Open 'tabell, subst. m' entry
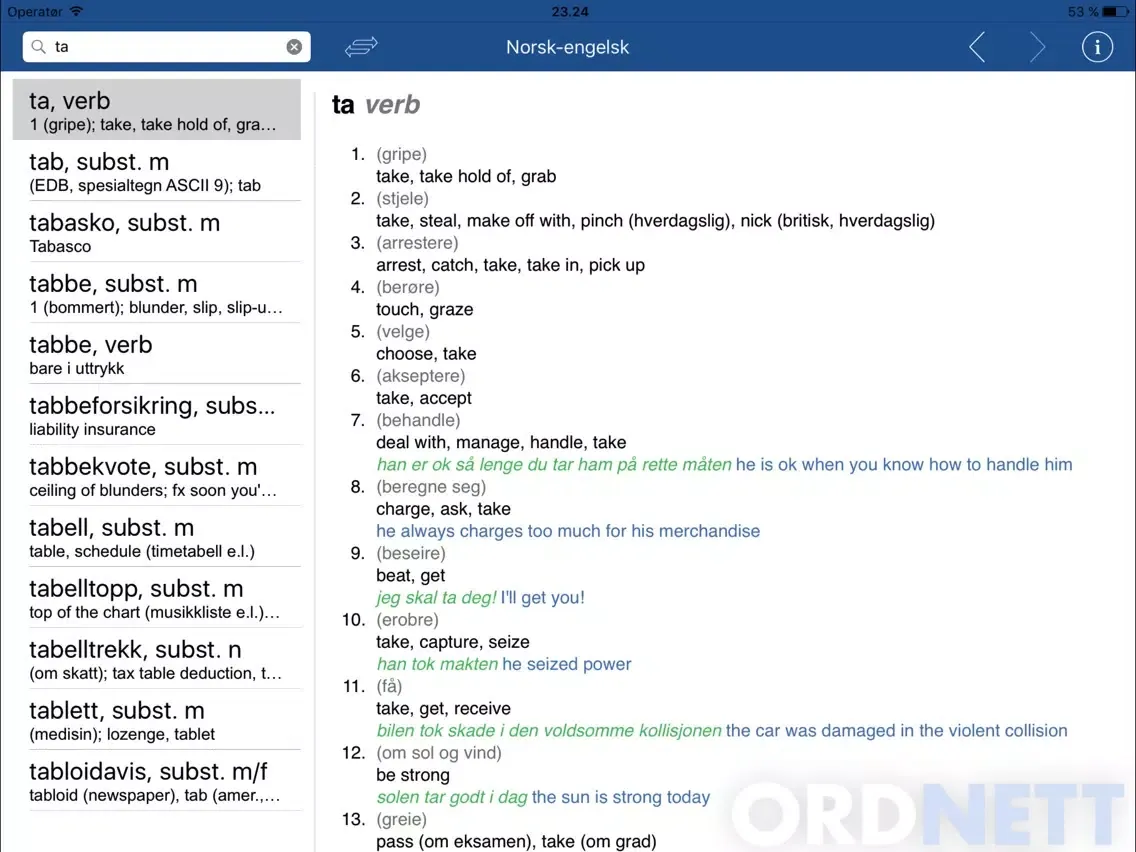The height and width of the screenshot is (852, 1136). point(156,536)
